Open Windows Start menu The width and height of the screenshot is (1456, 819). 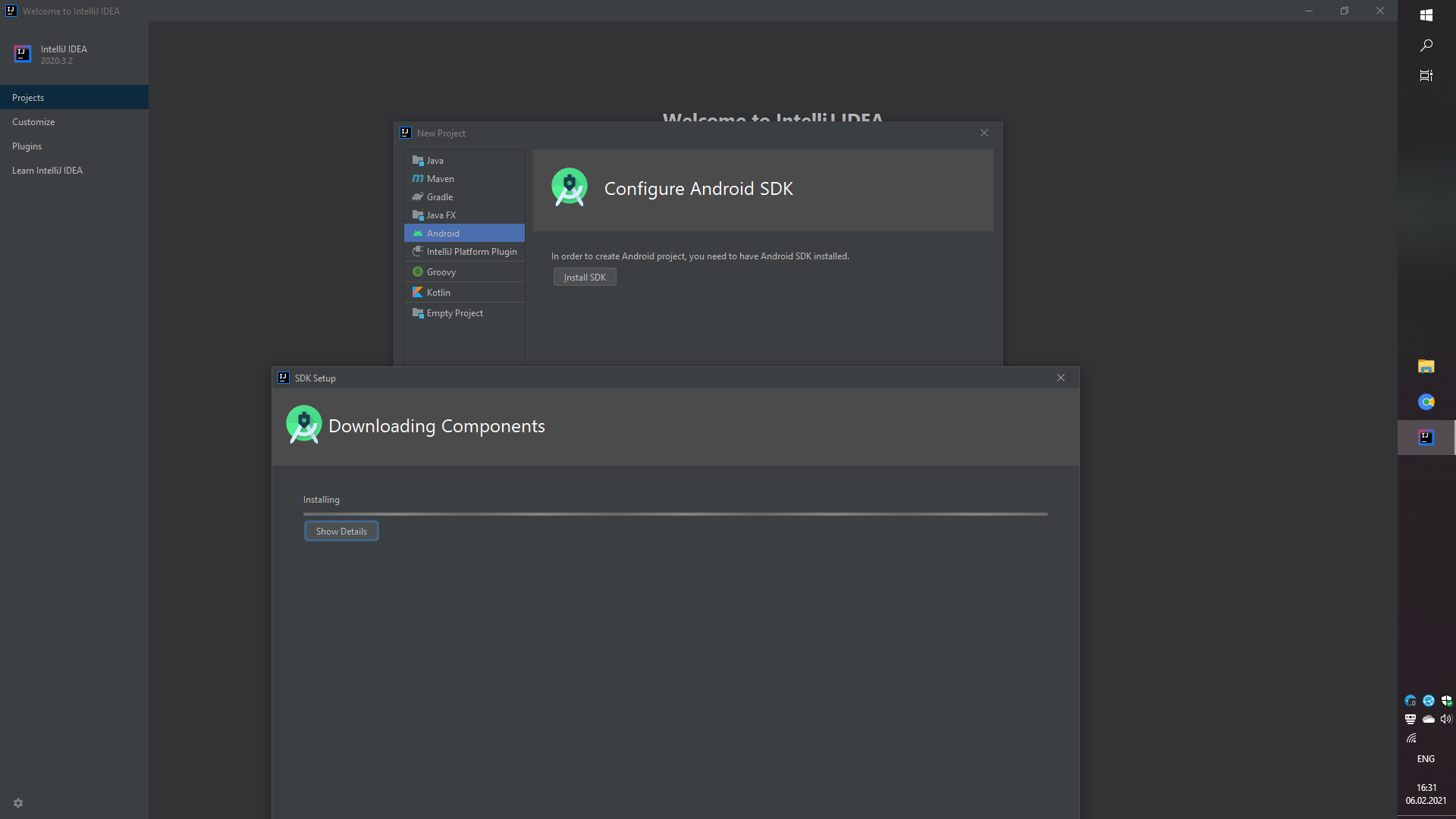tap(1426, 15)
